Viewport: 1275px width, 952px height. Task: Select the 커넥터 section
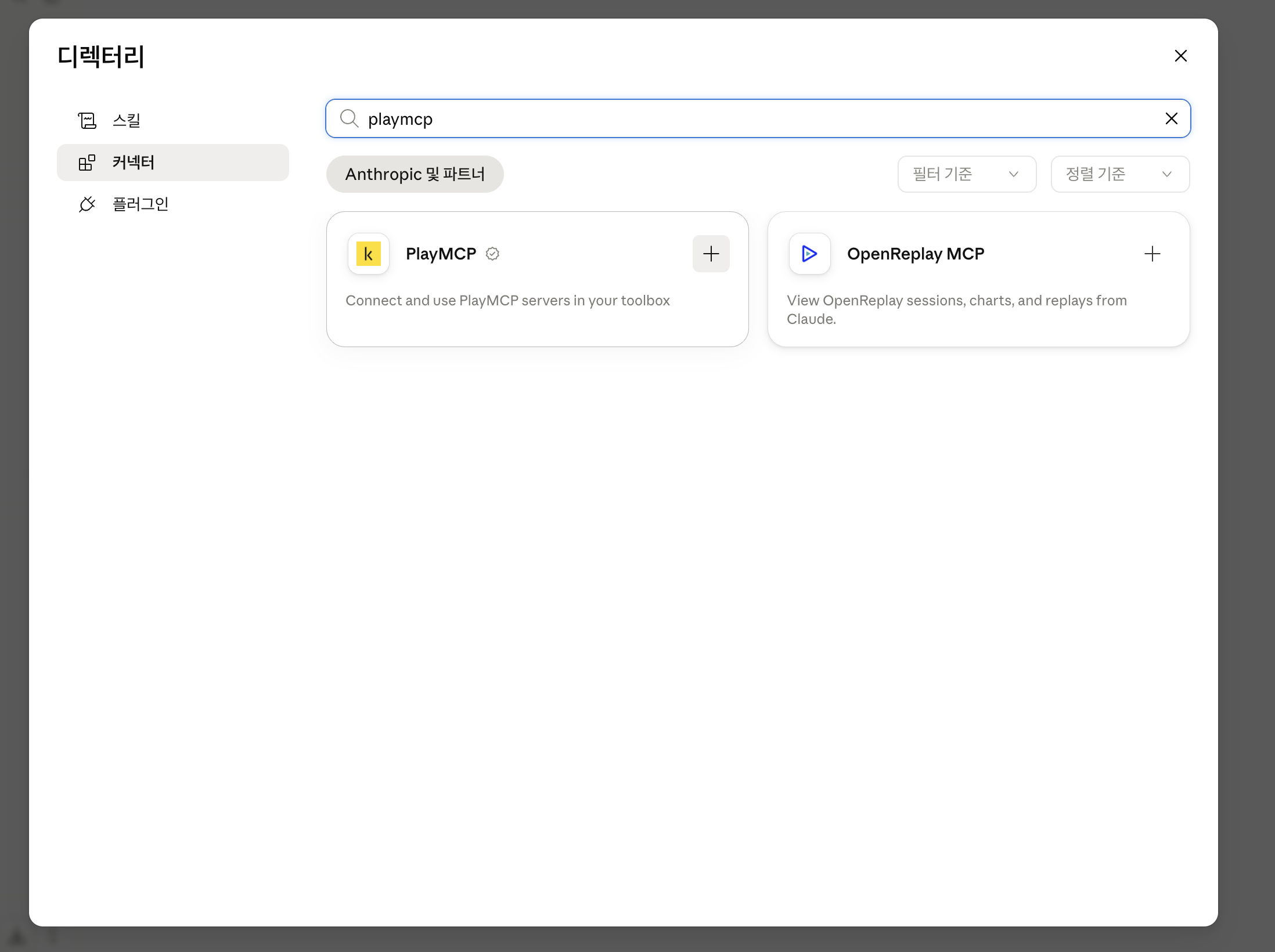tap(173, 163)
